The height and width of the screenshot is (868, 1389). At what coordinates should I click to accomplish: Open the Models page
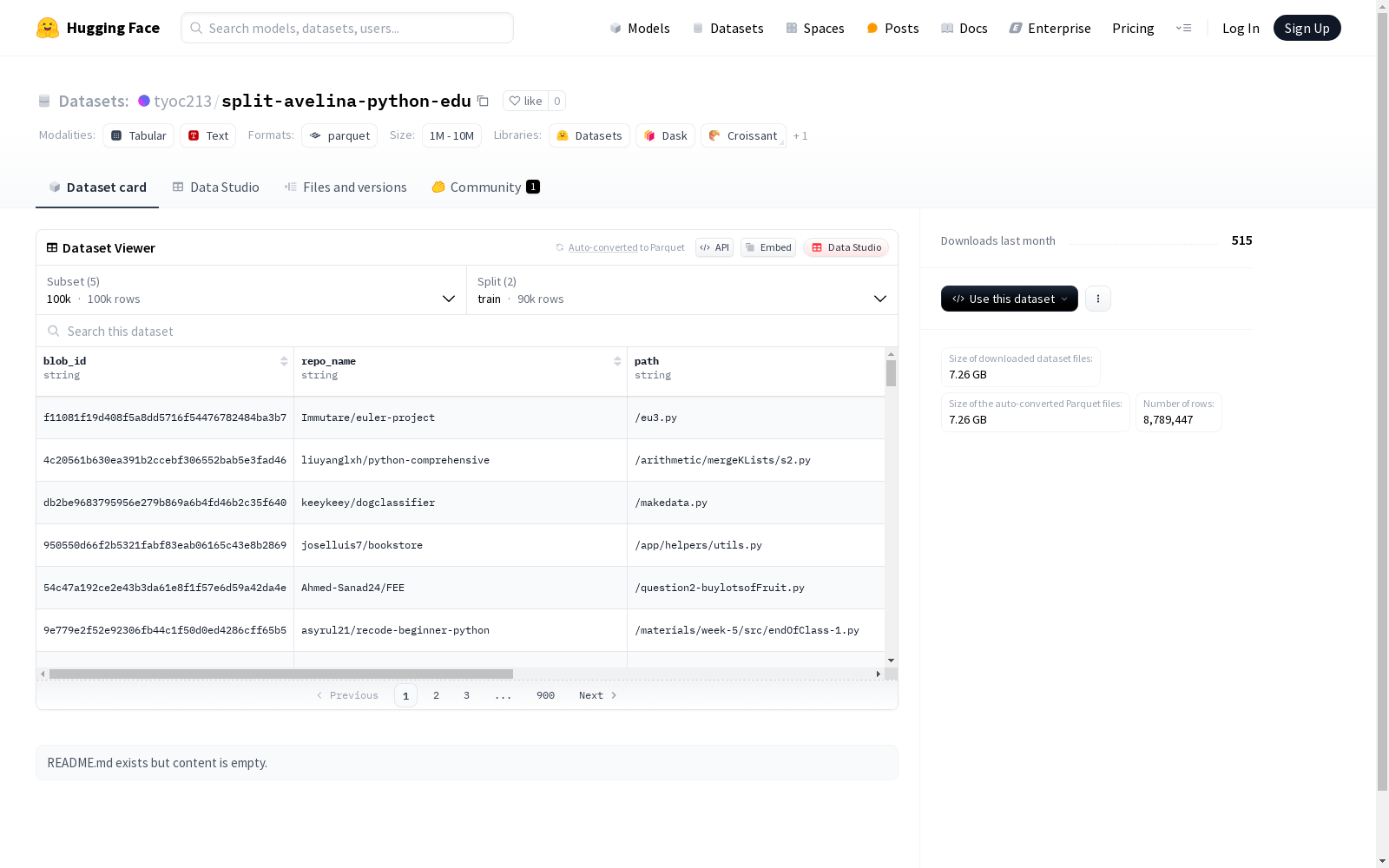[640, 28]
